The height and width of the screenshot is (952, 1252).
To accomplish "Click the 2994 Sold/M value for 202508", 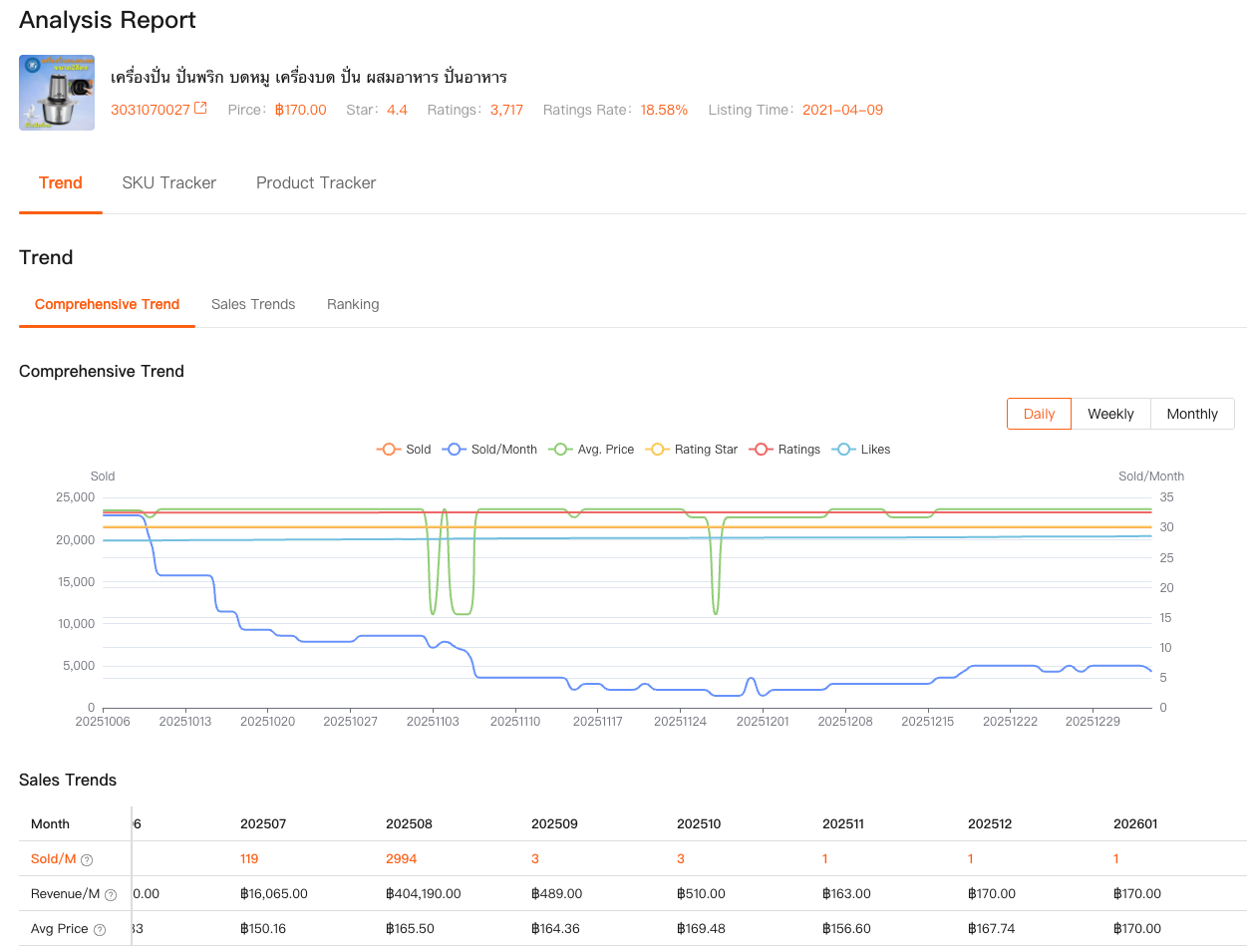I will 401,859.
